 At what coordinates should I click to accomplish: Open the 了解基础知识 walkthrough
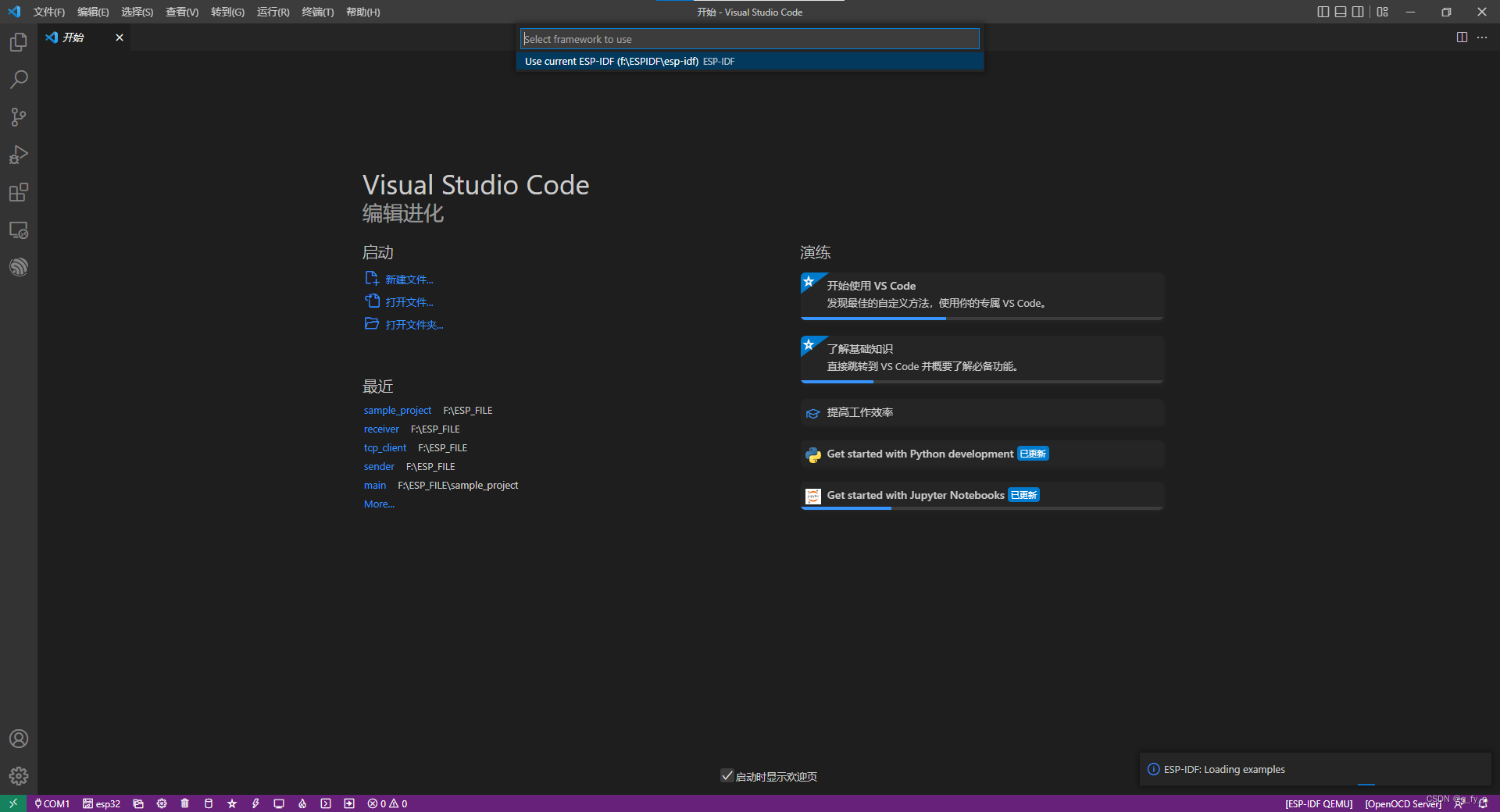982,359
